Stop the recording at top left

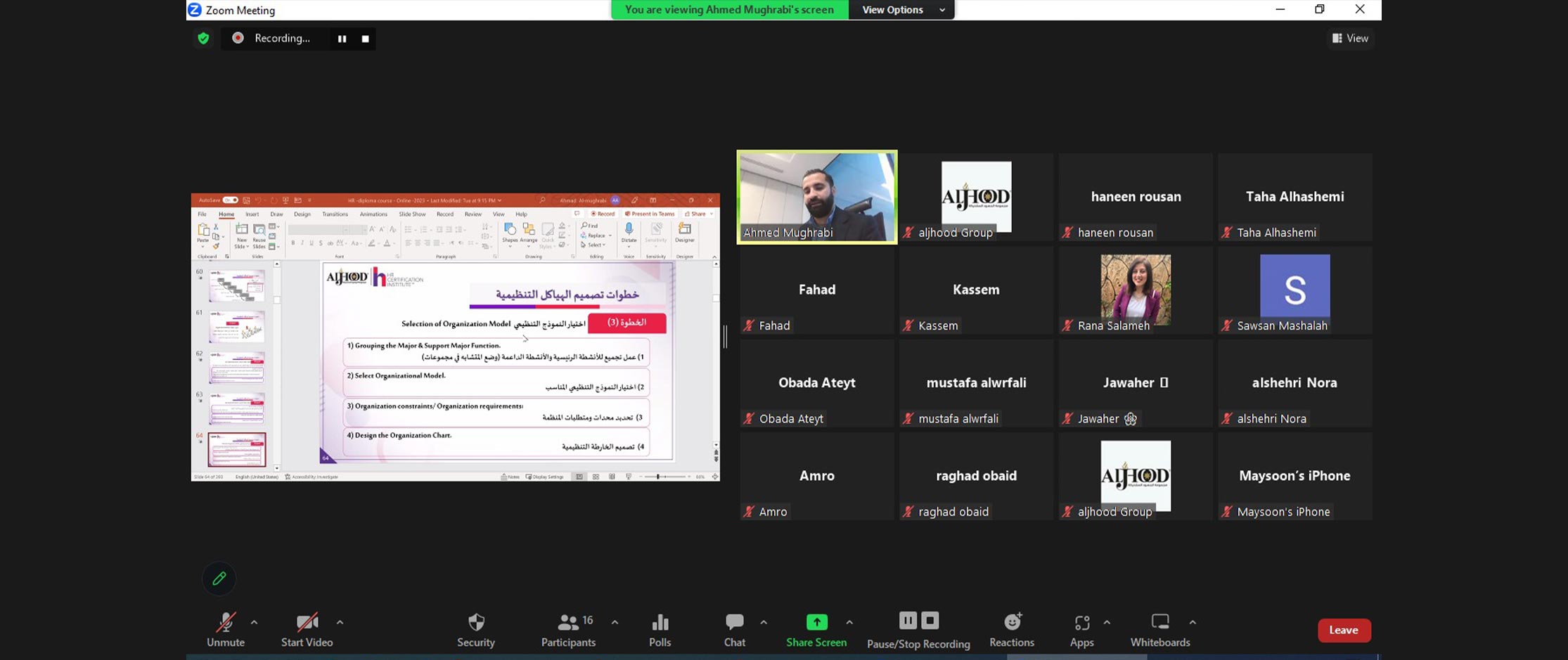tap(365, 39)
